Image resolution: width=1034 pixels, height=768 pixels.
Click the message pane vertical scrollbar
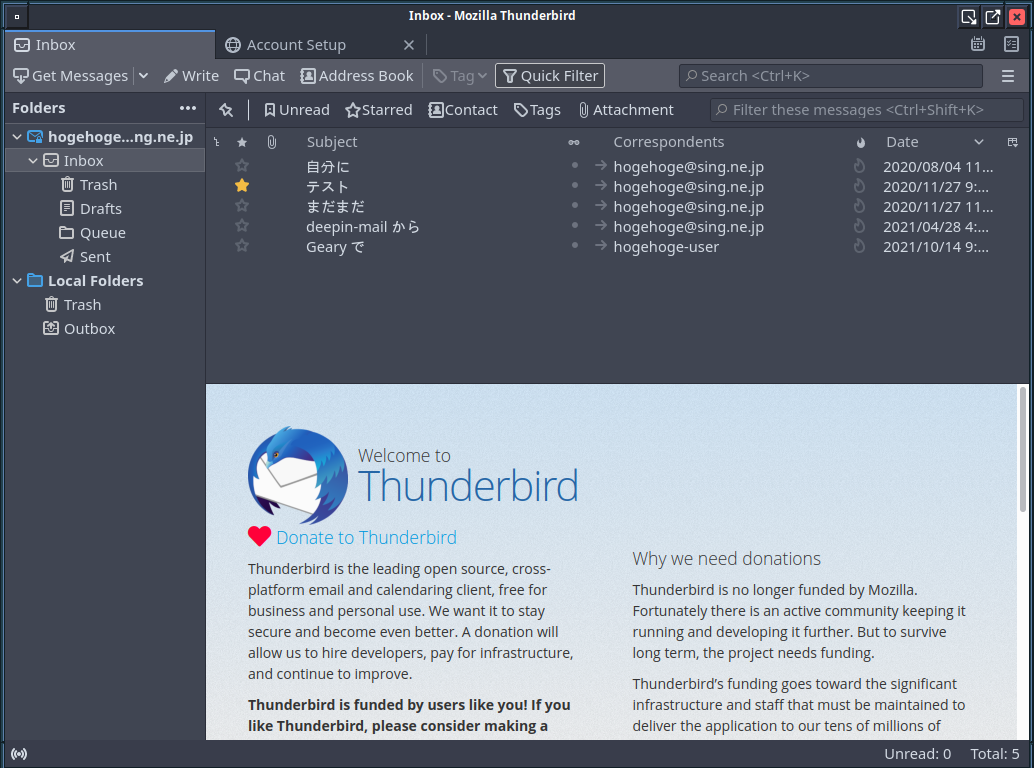point(1023,450)
